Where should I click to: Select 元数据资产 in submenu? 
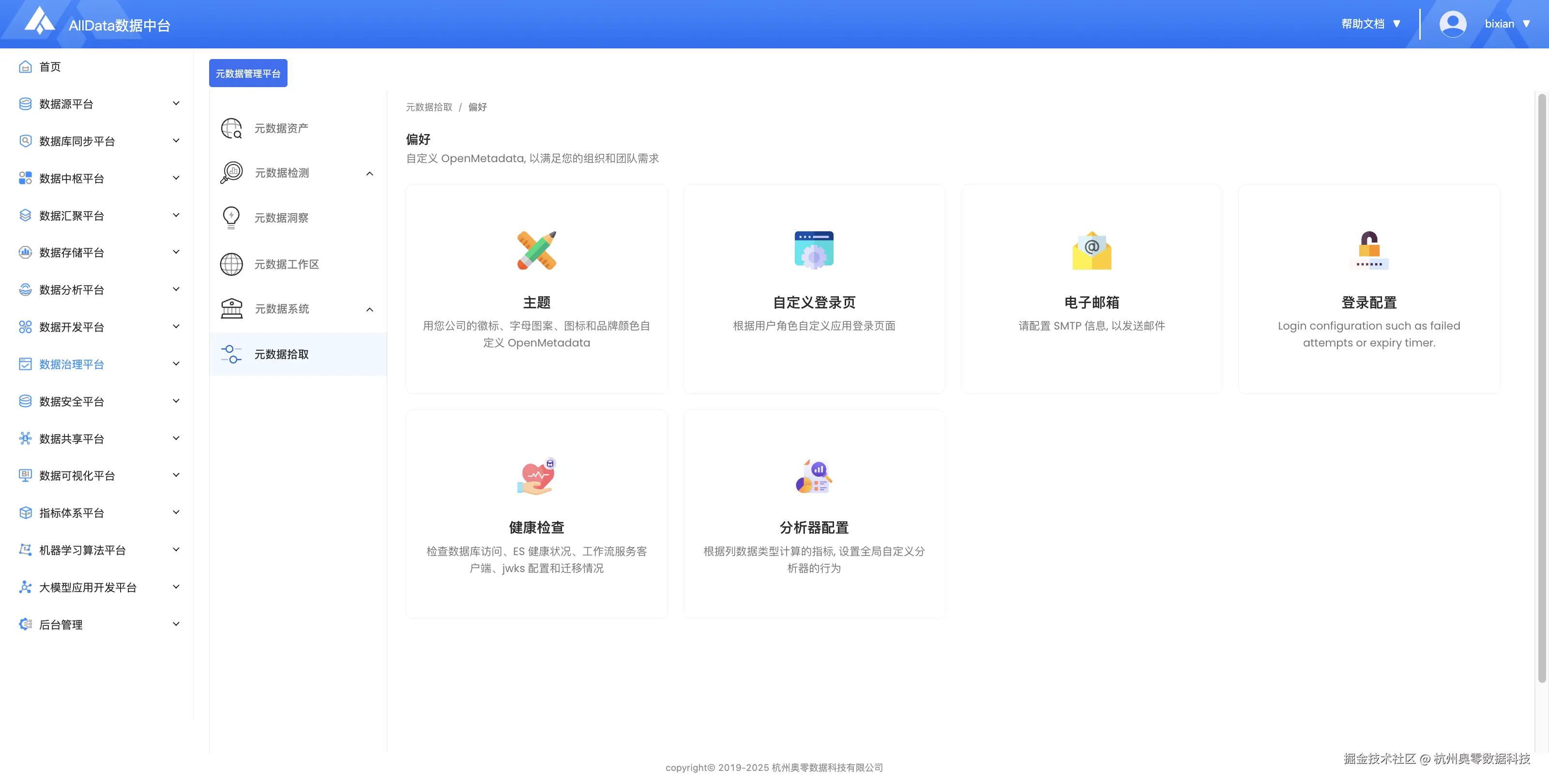click(x=281, y=128)
